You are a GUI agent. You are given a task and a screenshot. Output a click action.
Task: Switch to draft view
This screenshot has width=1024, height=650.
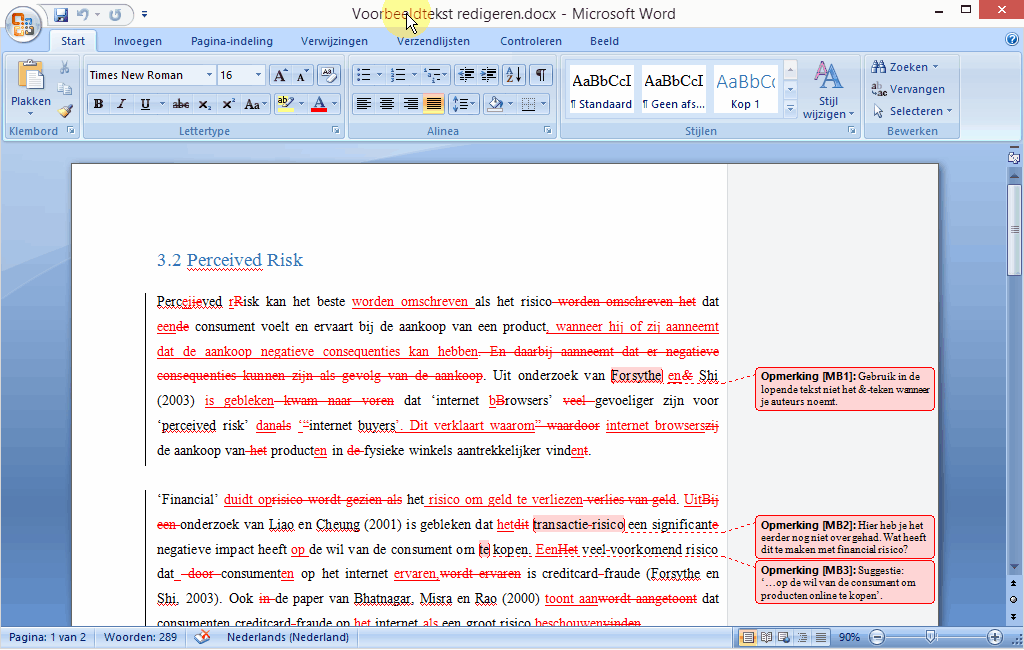click(x=820, y=637)
